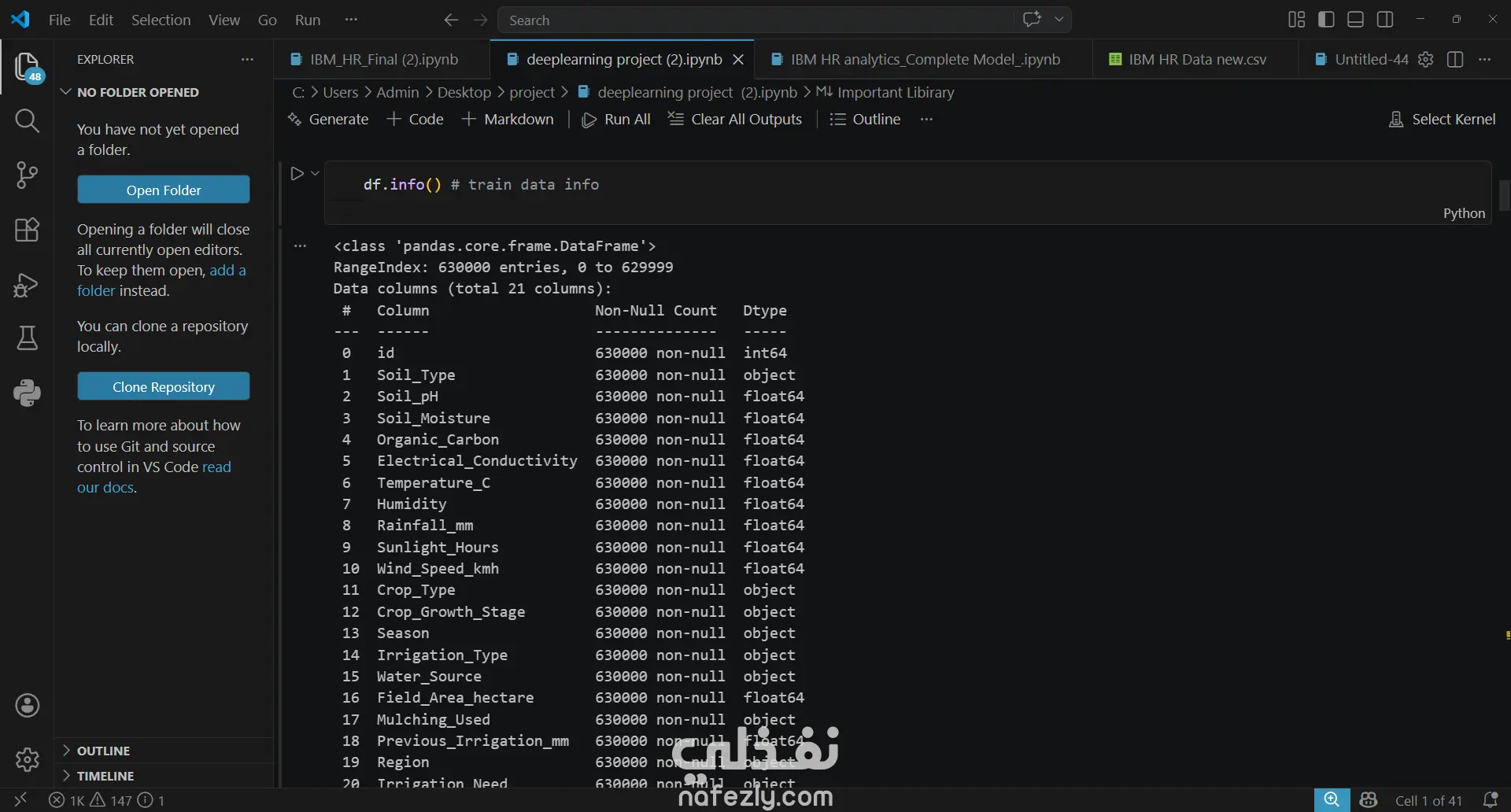Image resolution: width=1511 pixels, height=812 pixels.
Task: Open the zoom status bar icon
Action: tap(1332, 800)
